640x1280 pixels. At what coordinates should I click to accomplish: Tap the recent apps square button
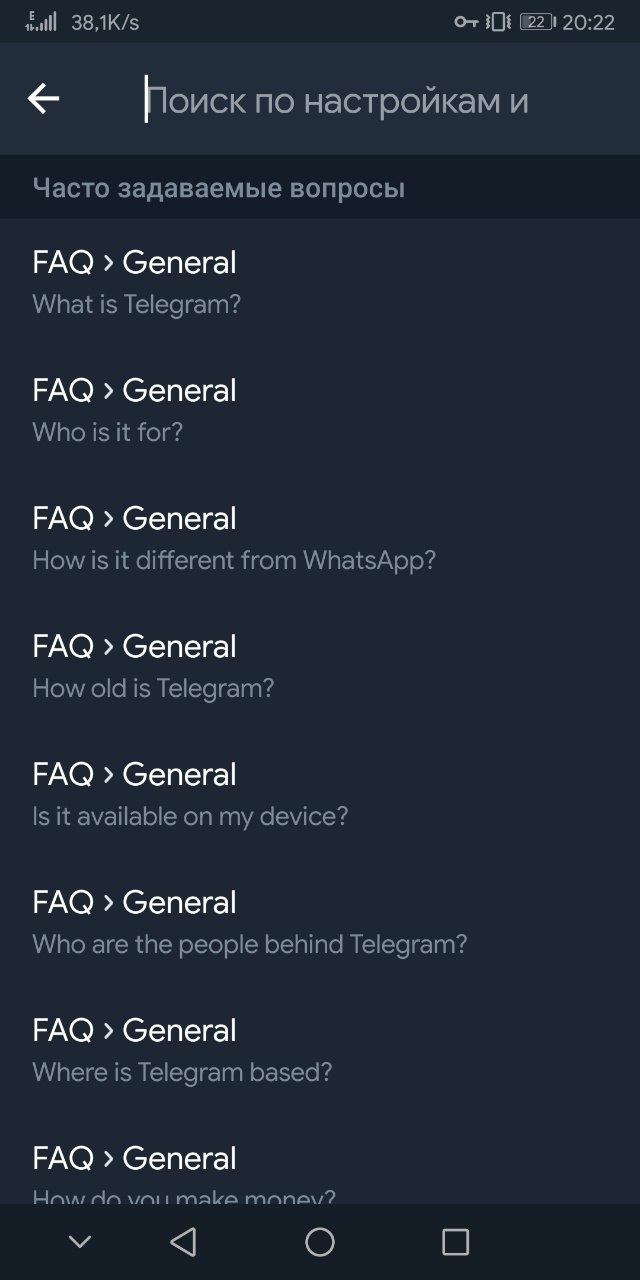455,1242
